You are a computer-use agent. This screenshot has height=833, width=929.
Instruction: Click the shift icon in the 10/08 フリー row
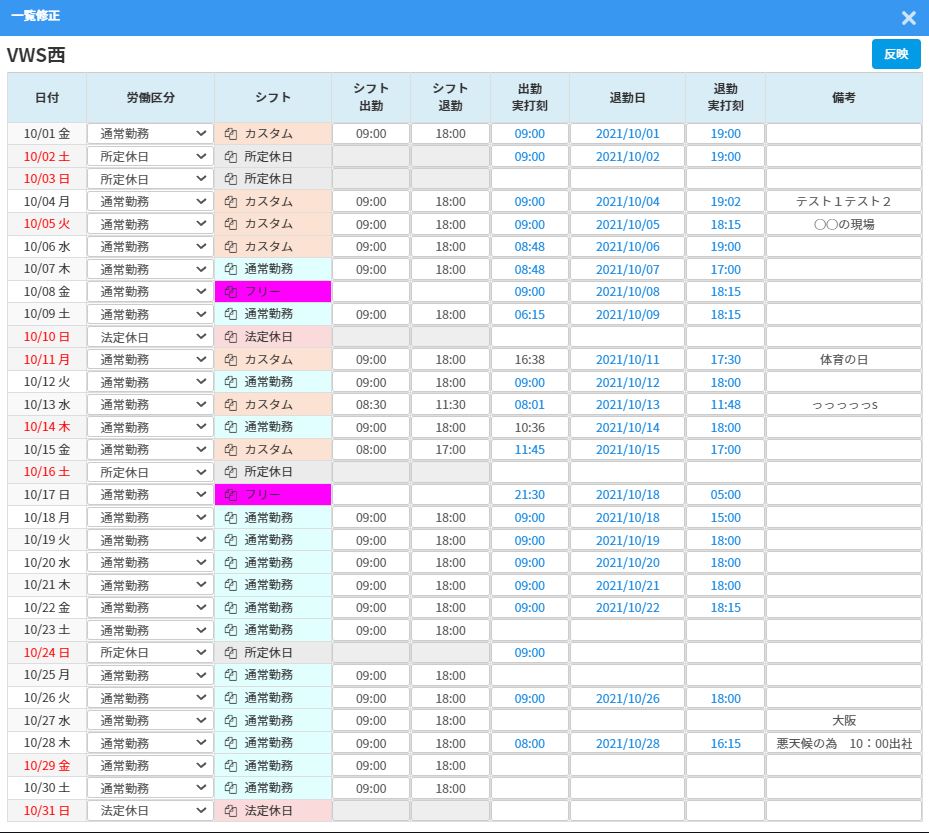[x=231, y=291]
